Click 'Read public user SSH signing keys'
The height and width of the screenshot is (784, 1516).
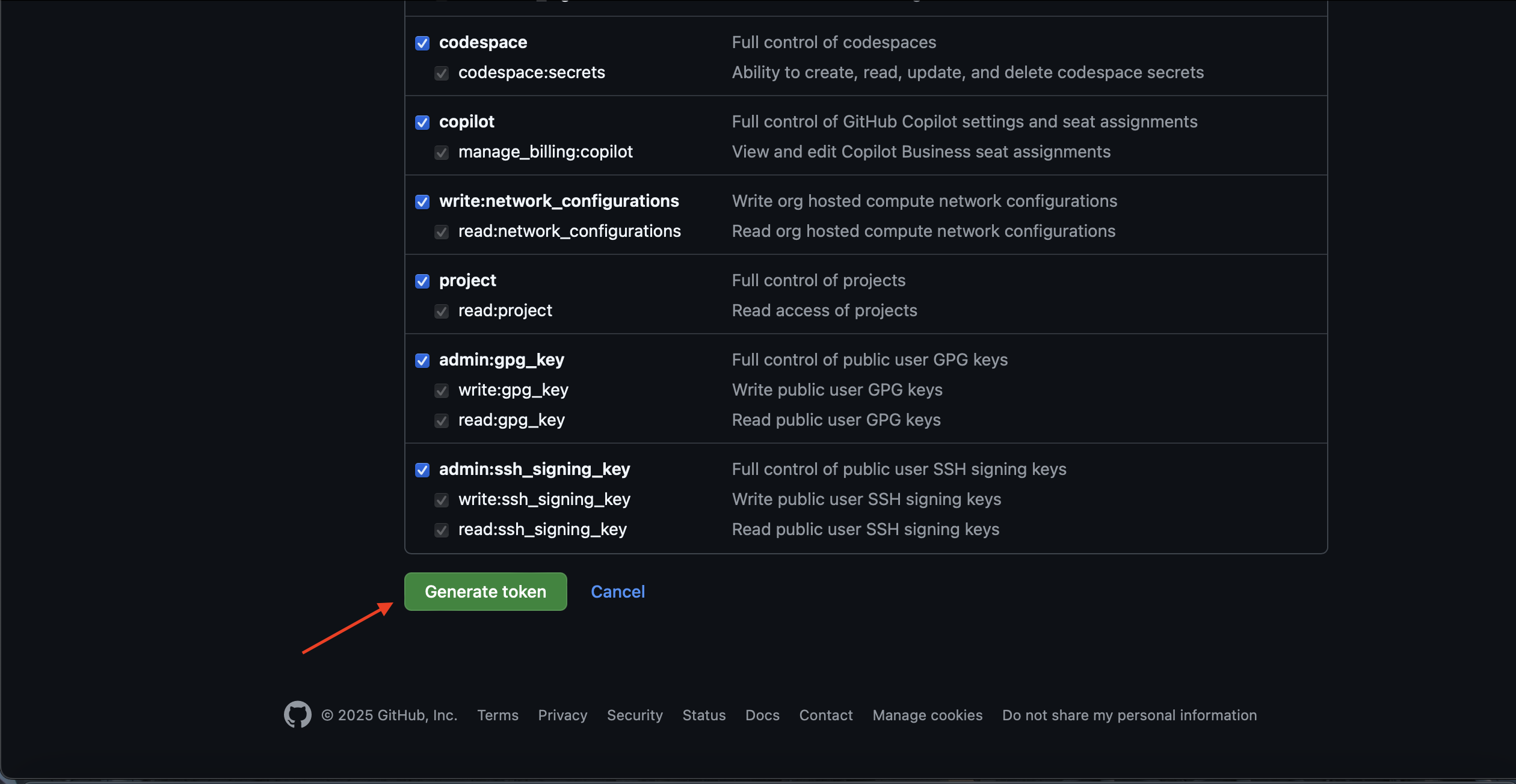click(x=866, y=529)
